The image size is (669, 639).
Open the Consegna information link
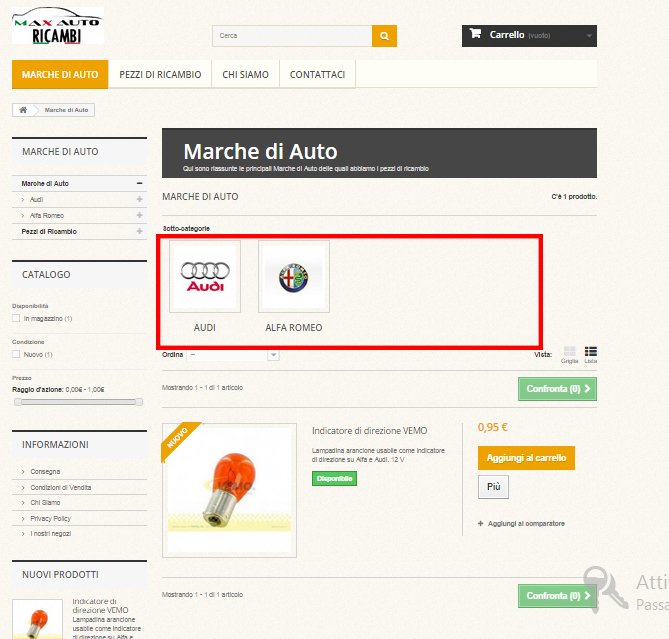pyautogui.click(x=45, y=472)
